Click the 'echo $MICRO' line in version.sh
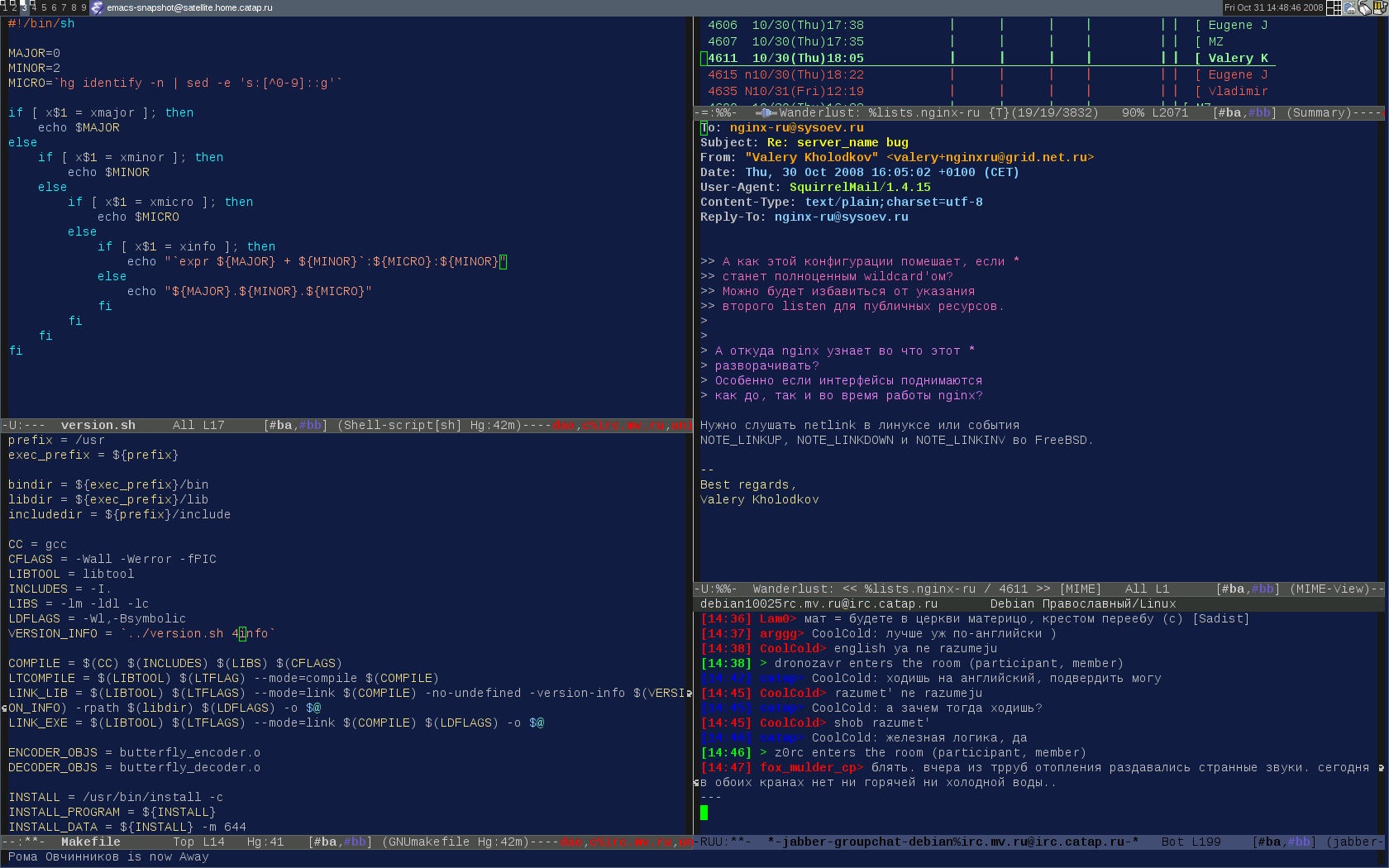This screenshot has height=868, width=1389. 138,217
